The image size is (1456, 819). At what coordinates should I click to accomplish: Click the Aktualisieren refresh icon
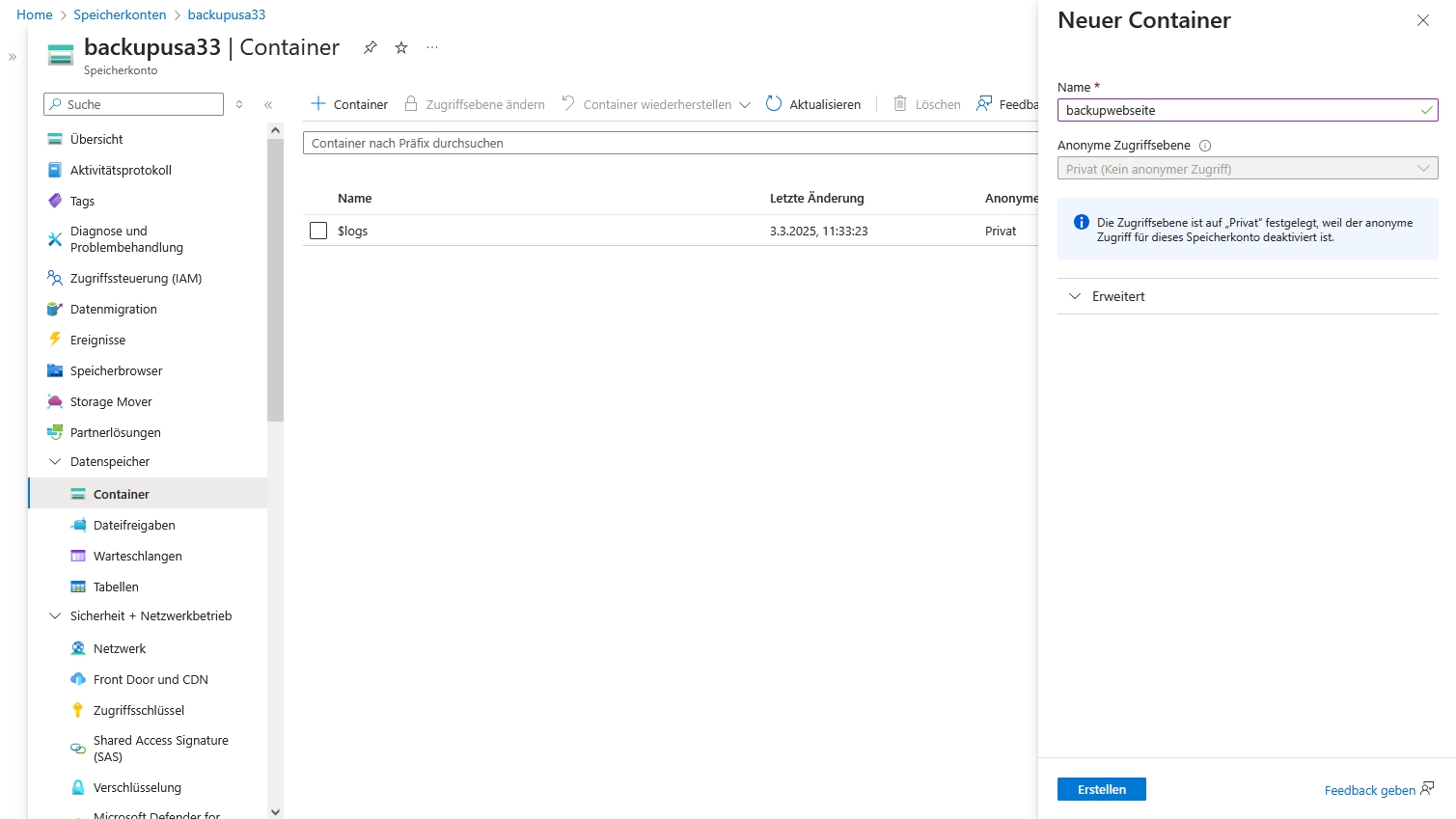coord(774,104)
